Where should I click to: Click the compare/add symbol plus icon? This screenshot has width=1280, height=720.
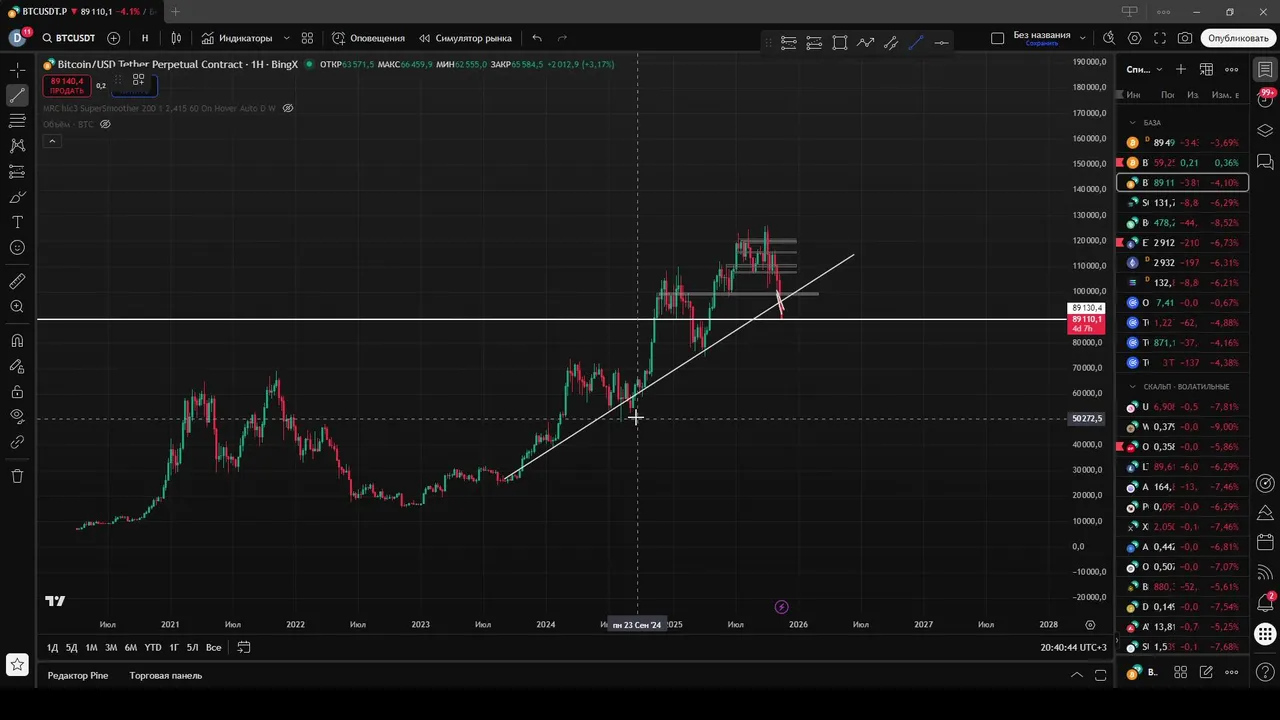[113, 38]
